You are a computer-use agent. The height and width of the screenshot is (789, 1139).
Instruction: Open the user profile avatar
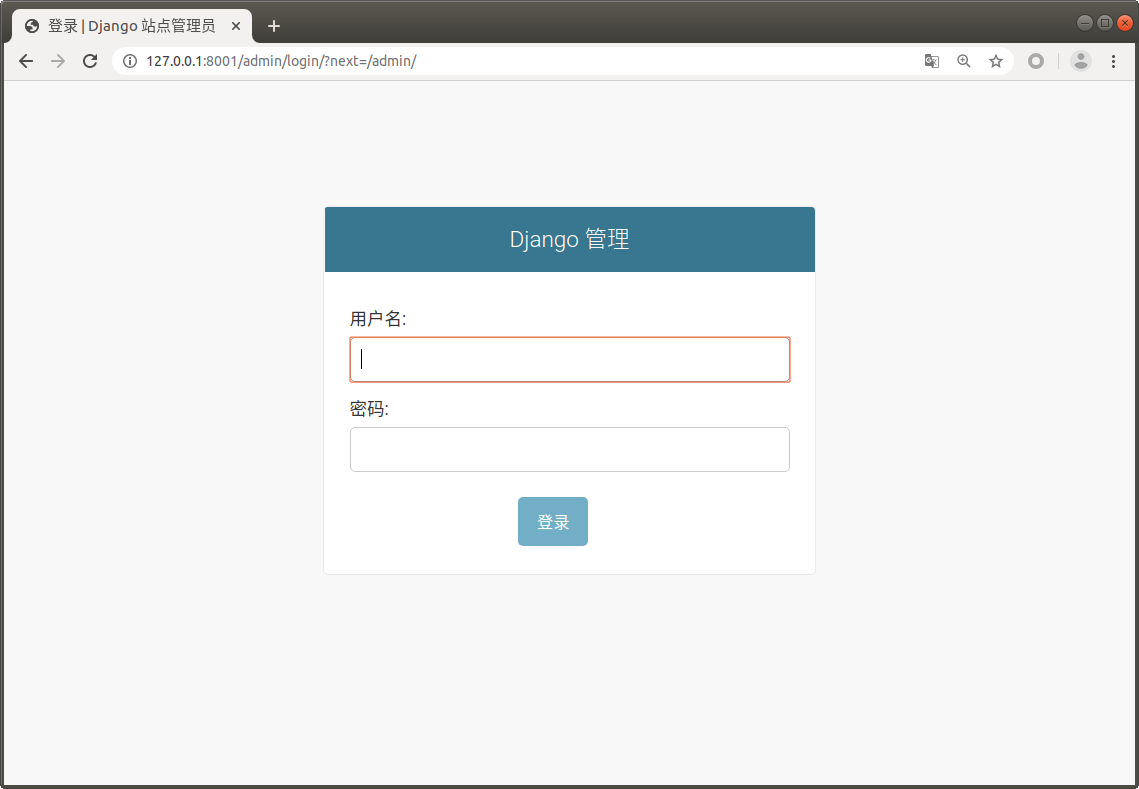pyautogui.click(x=1081, y=61)
